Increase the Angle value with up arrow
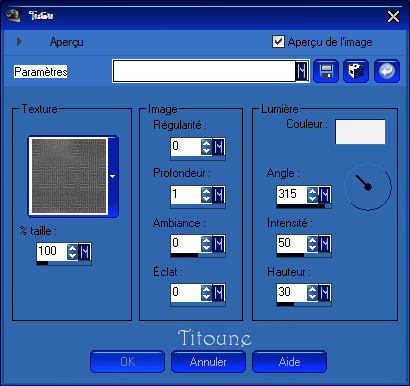Viewport: 410px width, 386px height. click(312, 191)
